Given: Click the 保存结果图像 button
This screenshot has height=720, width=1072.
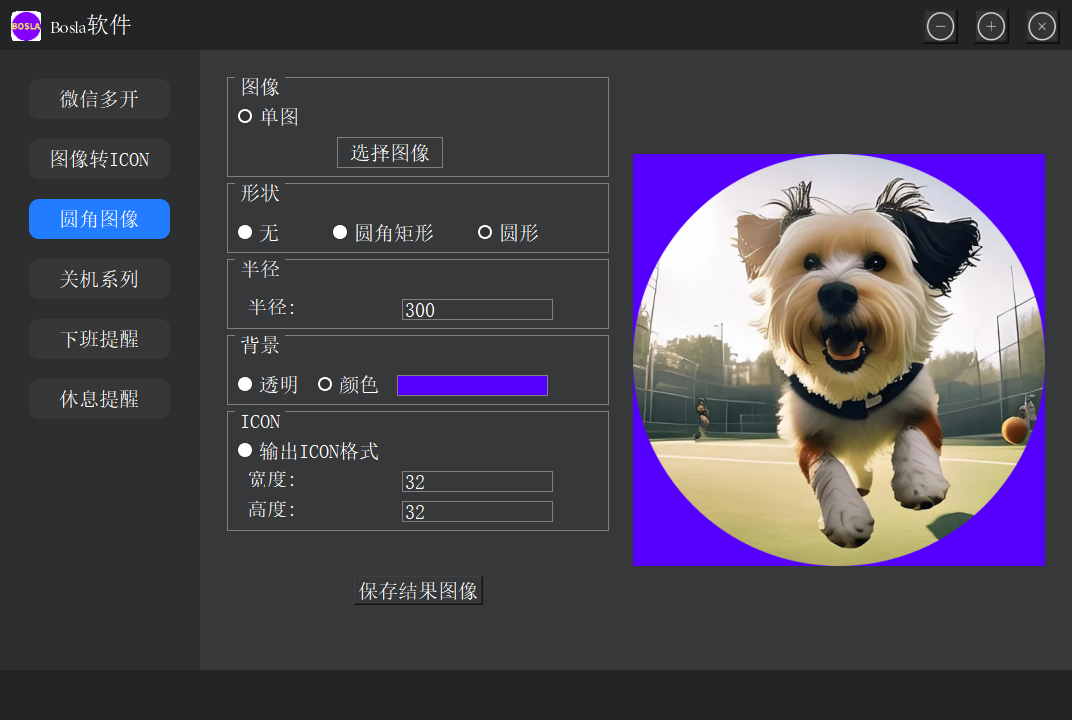Looking at the screenshot, I should coord(418,591).
